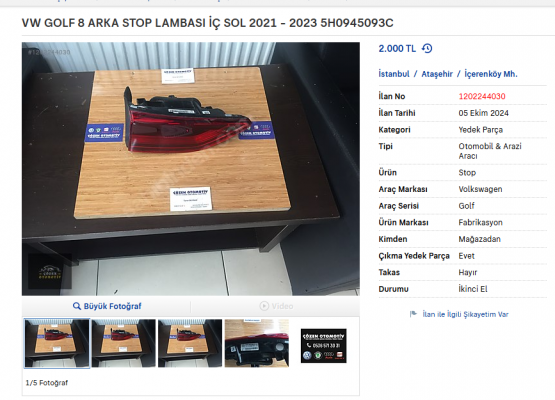Image resolution: width=555 pixels, height=400 pixels.
Task: Open the İçerenköy Mh. neighborhood link
Action: pos(491,74)
